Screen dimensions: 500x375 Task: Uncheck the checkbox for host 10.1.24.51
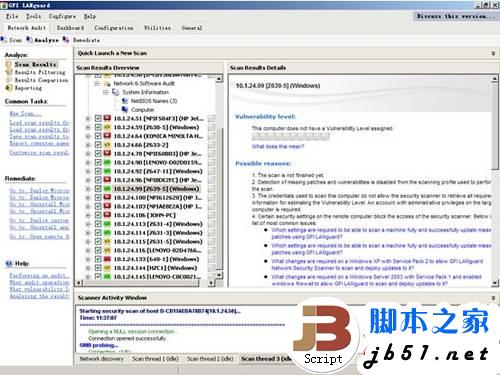pyautogui.click(x=98, y=118)
